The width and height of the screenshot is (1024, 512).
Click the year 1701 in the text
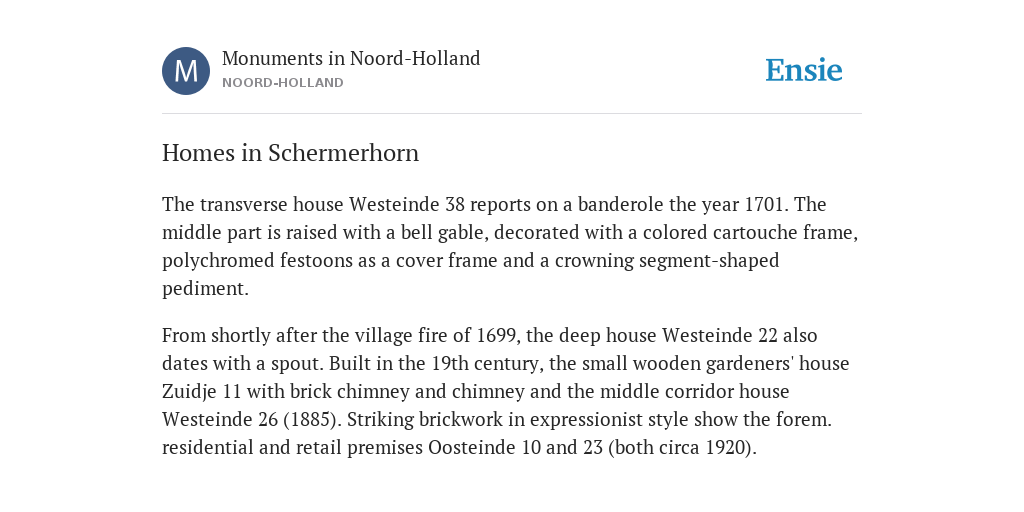763,204
